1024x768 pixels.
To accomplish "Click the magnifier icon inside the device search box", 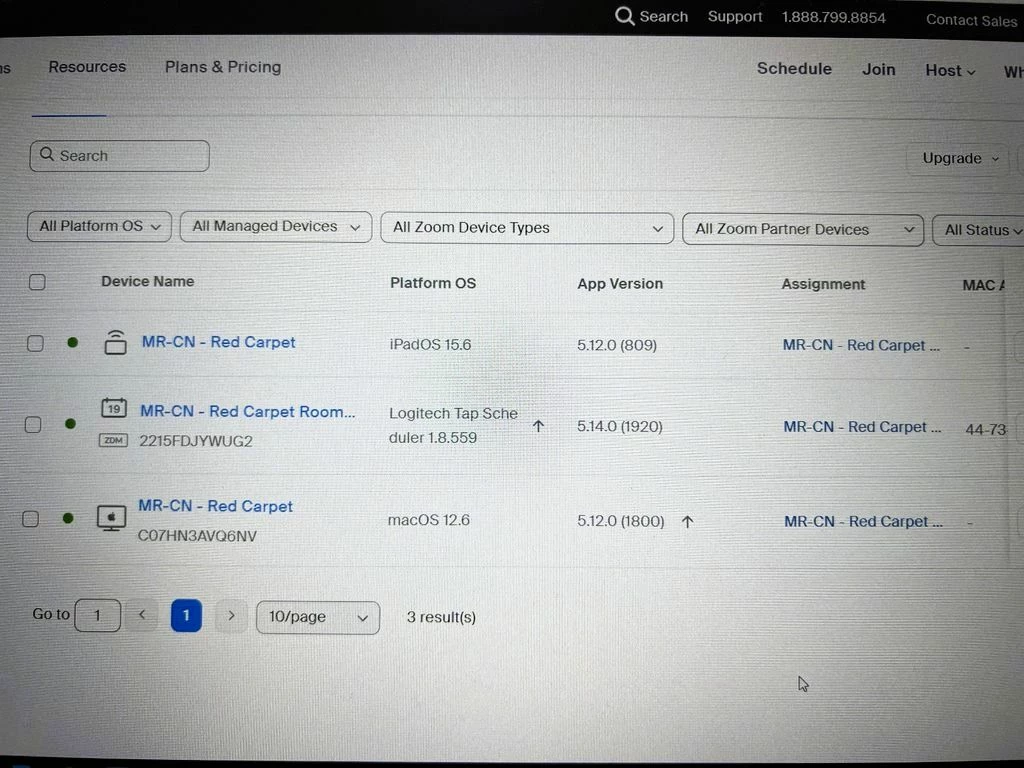I will 46,154.
